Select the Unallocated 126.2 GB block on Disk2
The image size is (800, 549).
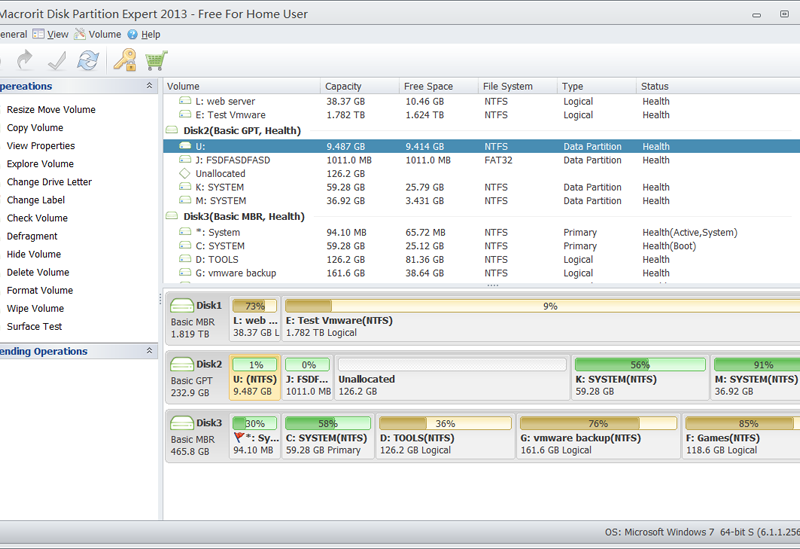tap(452, 378)
